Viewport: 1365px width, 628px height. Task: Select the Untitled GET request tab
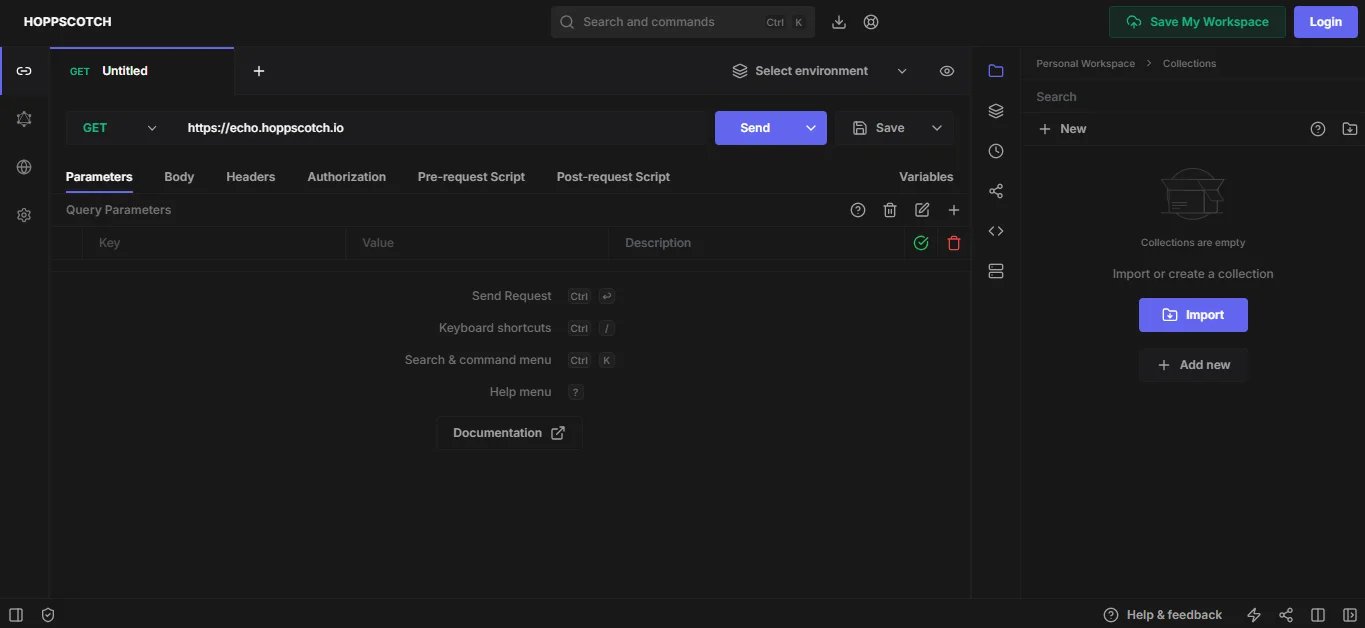pyautogui.click(x=142, y=71)
